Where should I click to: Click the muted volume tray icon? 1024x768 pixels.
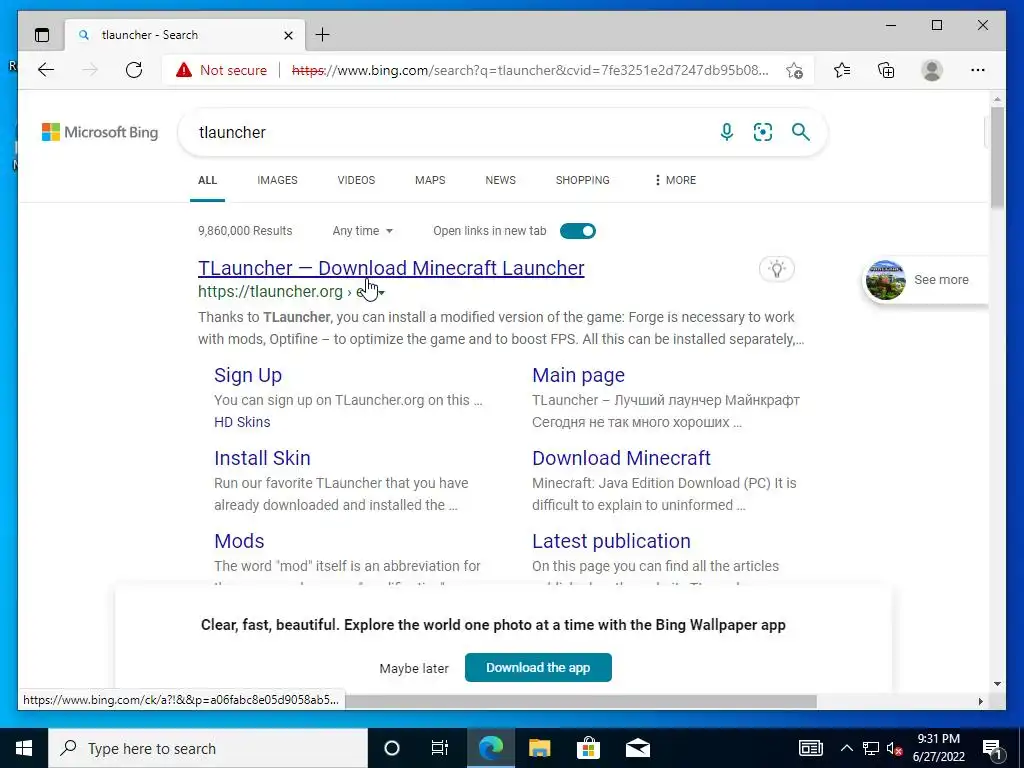pyautogui.click(x=895, y=748)
